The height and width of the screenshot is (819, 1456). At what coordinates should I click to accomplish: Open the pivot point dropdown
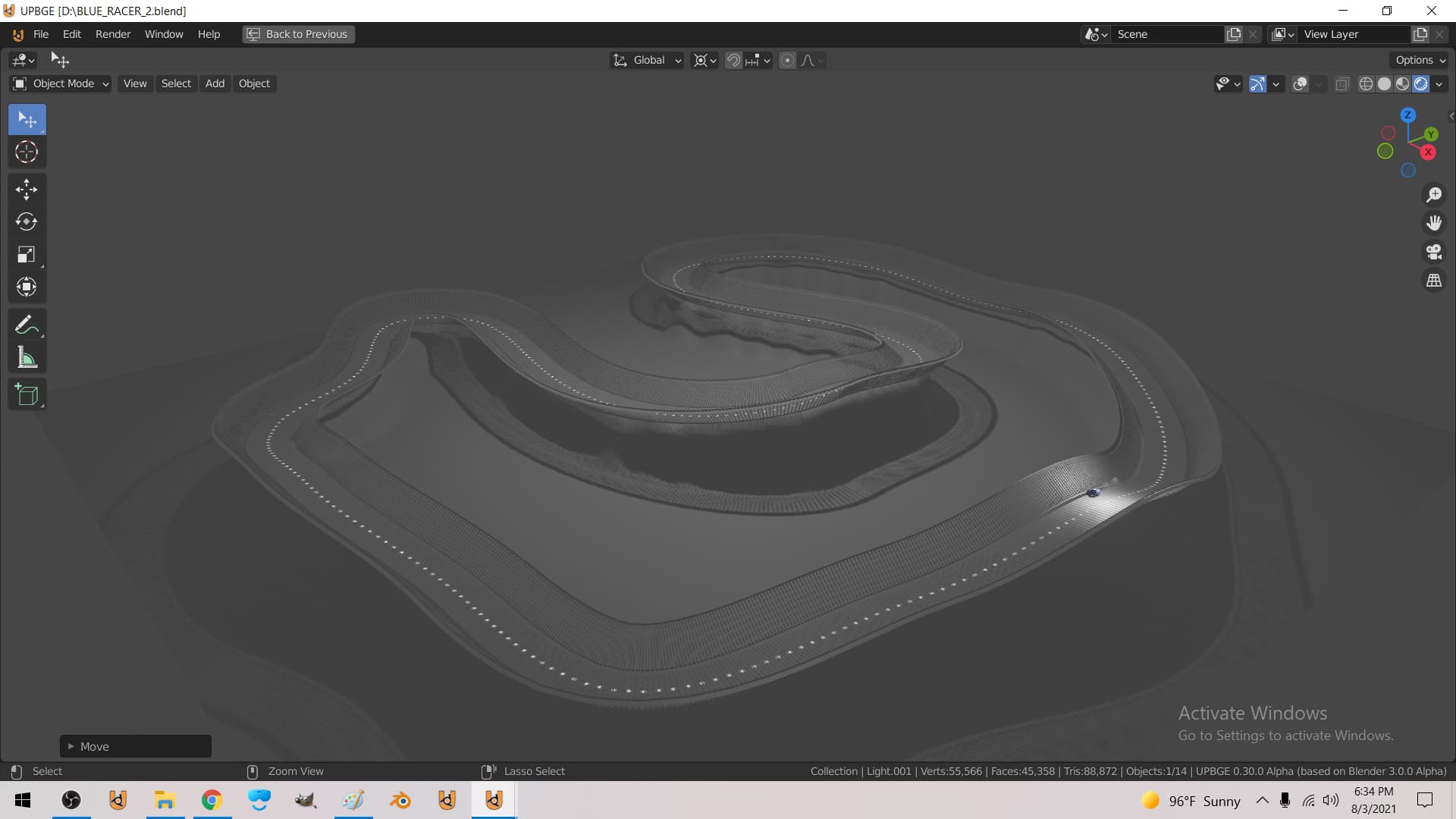pyautogui.click(x=704, y=61)
